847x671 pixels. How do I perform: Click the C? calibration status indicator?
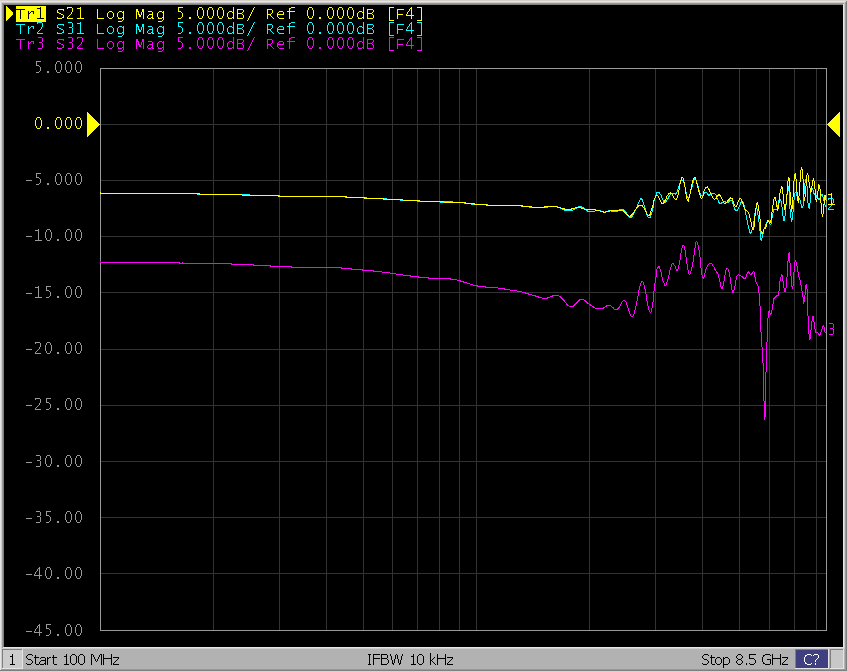click(811, 660)
